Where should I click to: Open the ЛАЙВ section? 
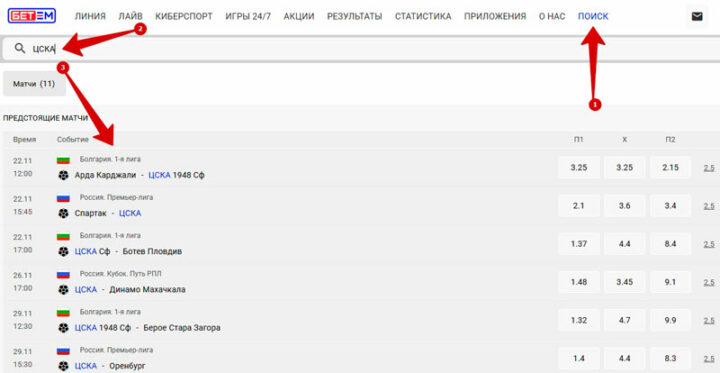(130, 17)
